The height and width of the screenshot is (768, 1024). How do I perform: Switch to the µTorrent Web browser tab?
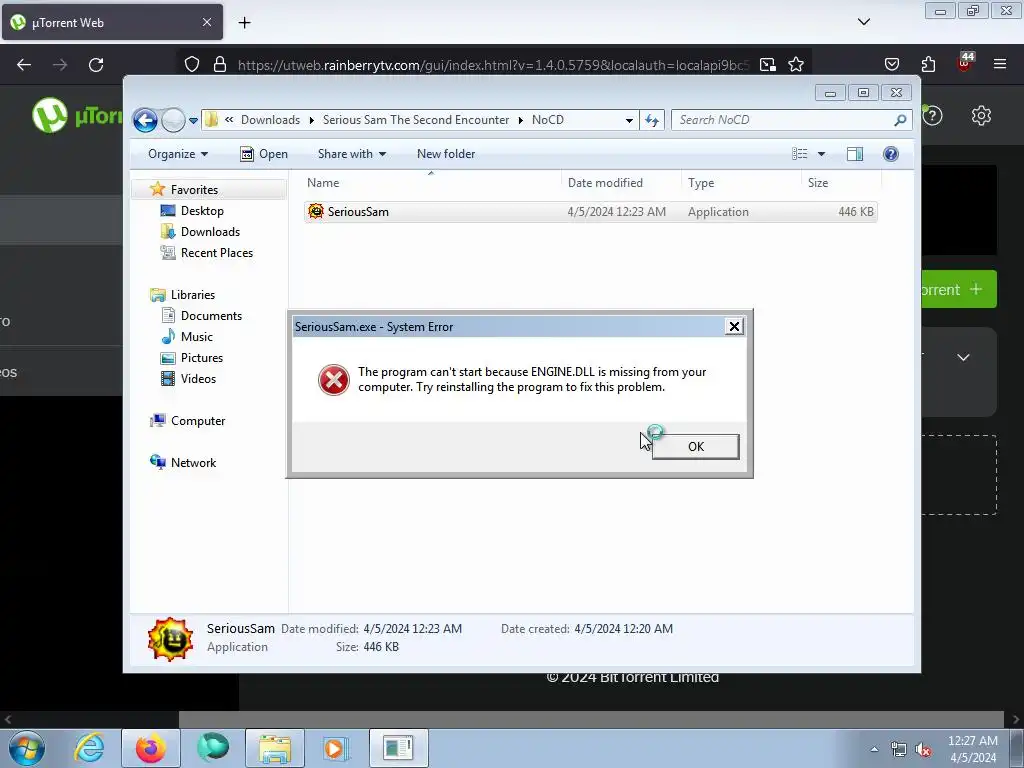click(112, 22)
